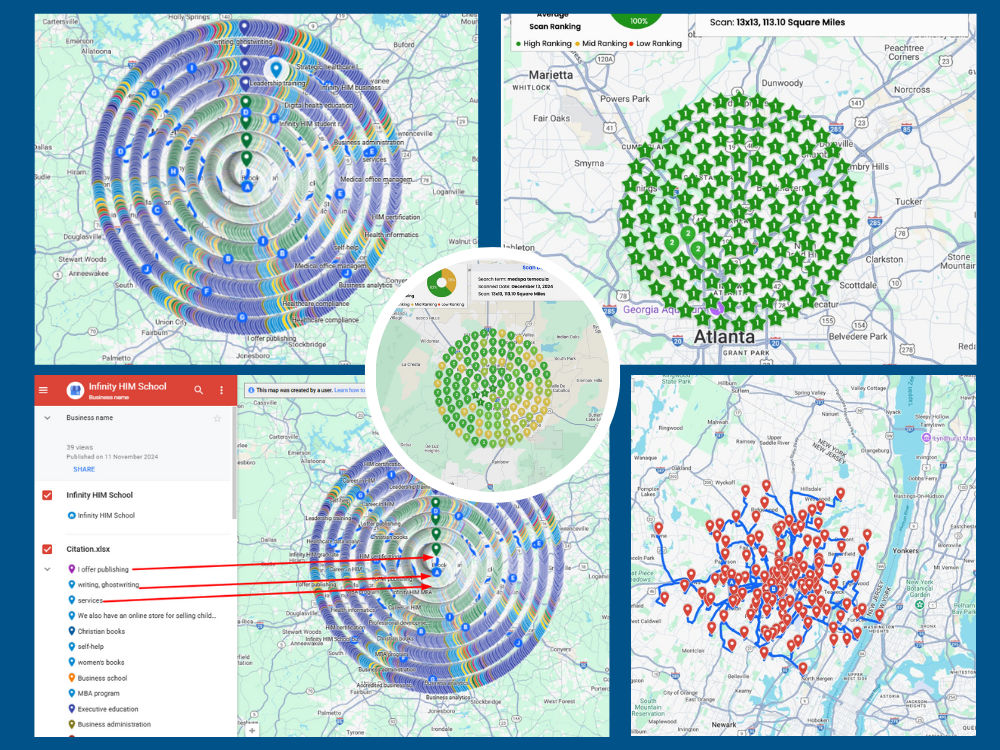The height and width of the screenshot is (750, 1000).
Task: Select the 'writing, ghostwriting' list item
Action: coord(108,584)
